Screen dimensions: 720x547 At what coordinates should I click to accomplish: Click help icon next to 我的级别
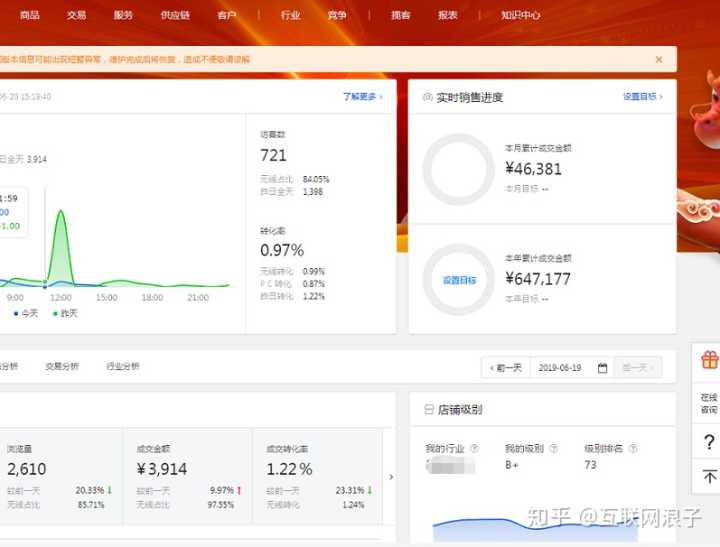point(553,449)
